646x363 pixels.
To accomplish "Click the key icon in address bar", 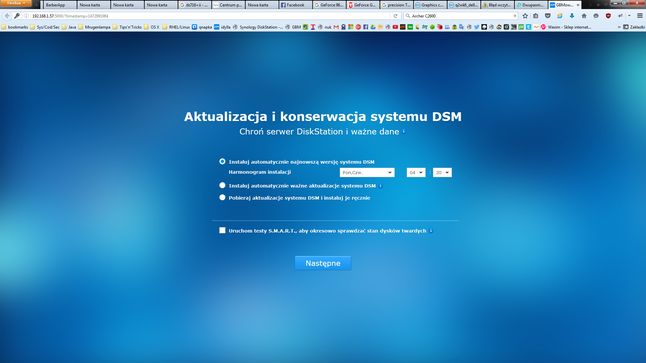I will tap(16, 16).
